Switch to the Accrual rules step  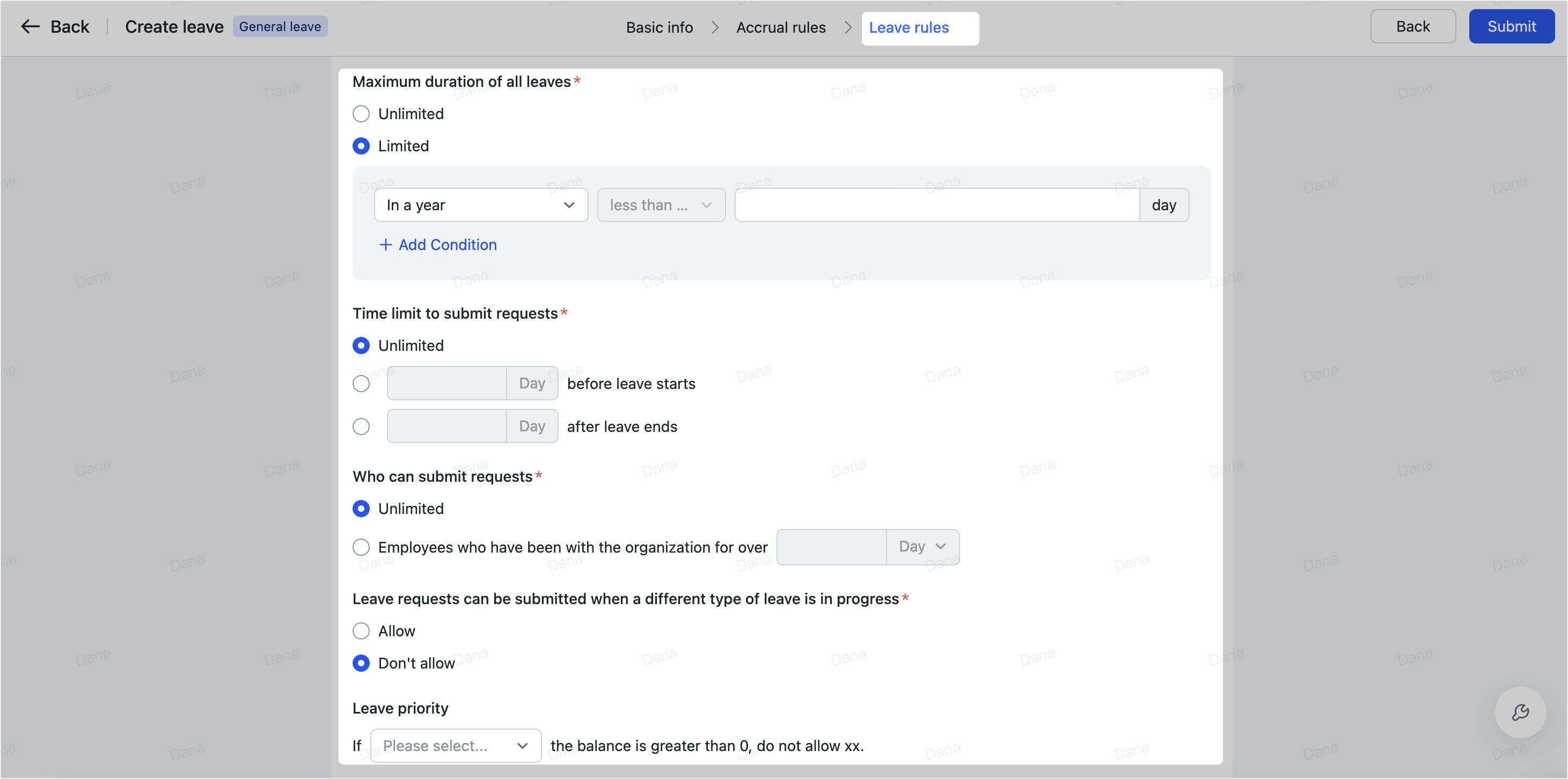pos(781,27)
